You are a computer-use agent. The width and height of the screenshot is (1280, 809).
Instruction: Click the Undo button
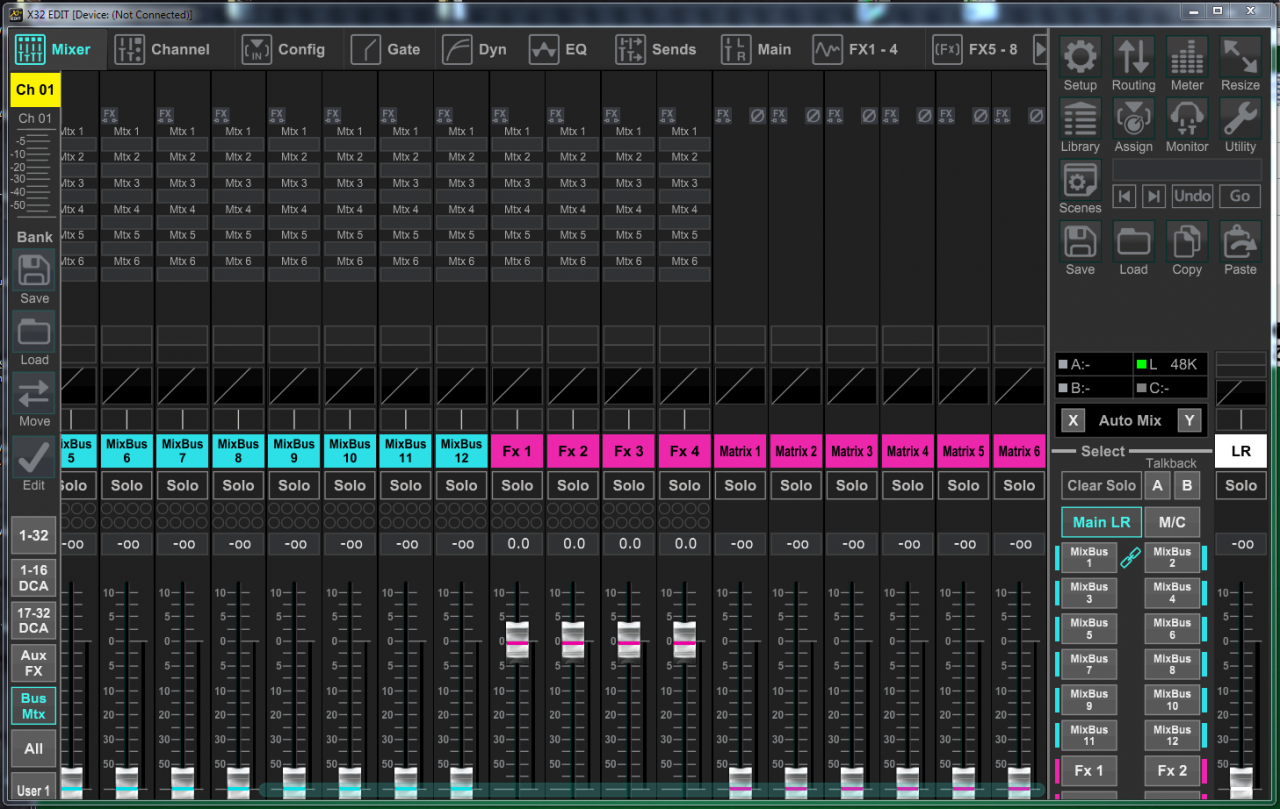(x=1192, y=196)
